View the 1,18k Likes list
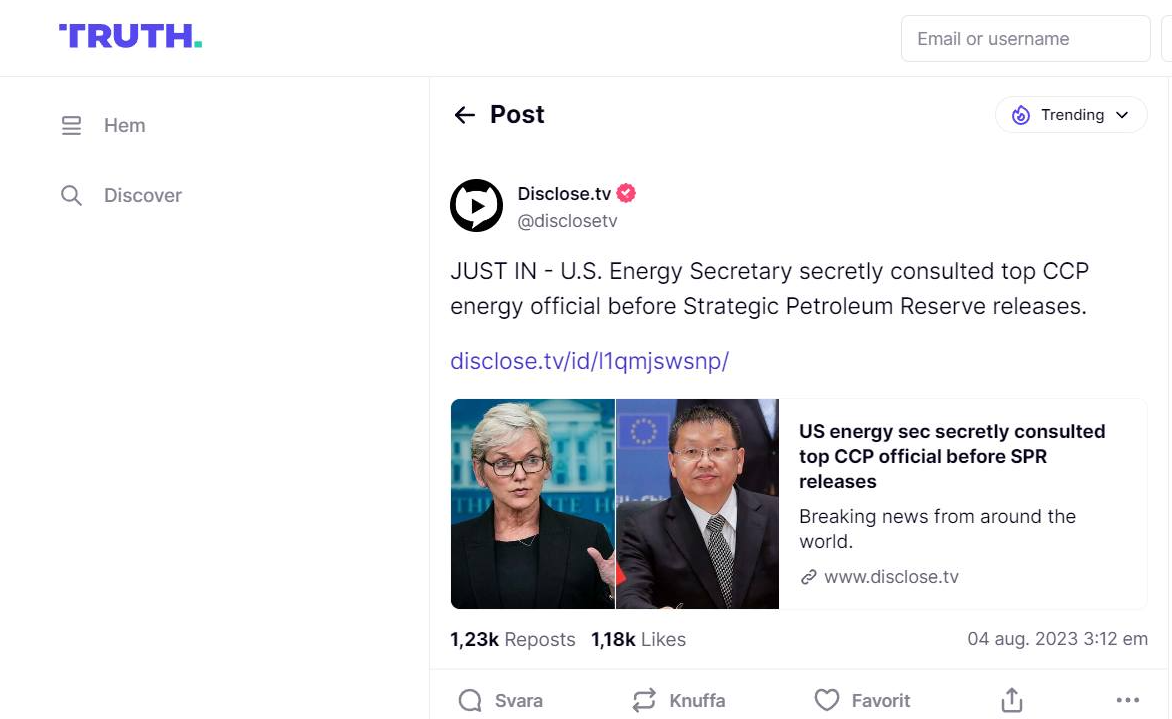This screenshot has width=1172, height=719. click(x=638, y=639)
